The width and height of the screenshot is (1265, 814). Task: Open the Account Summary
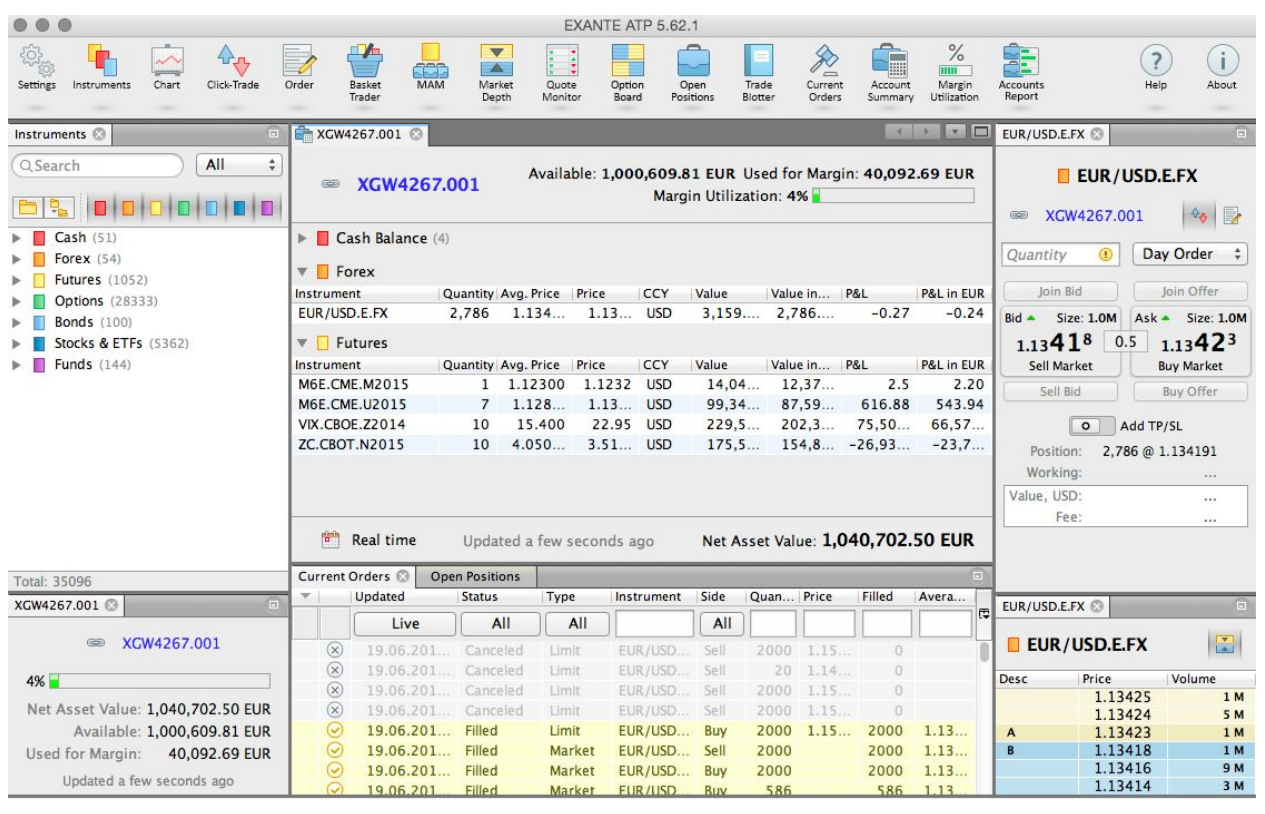coord(890,73)
